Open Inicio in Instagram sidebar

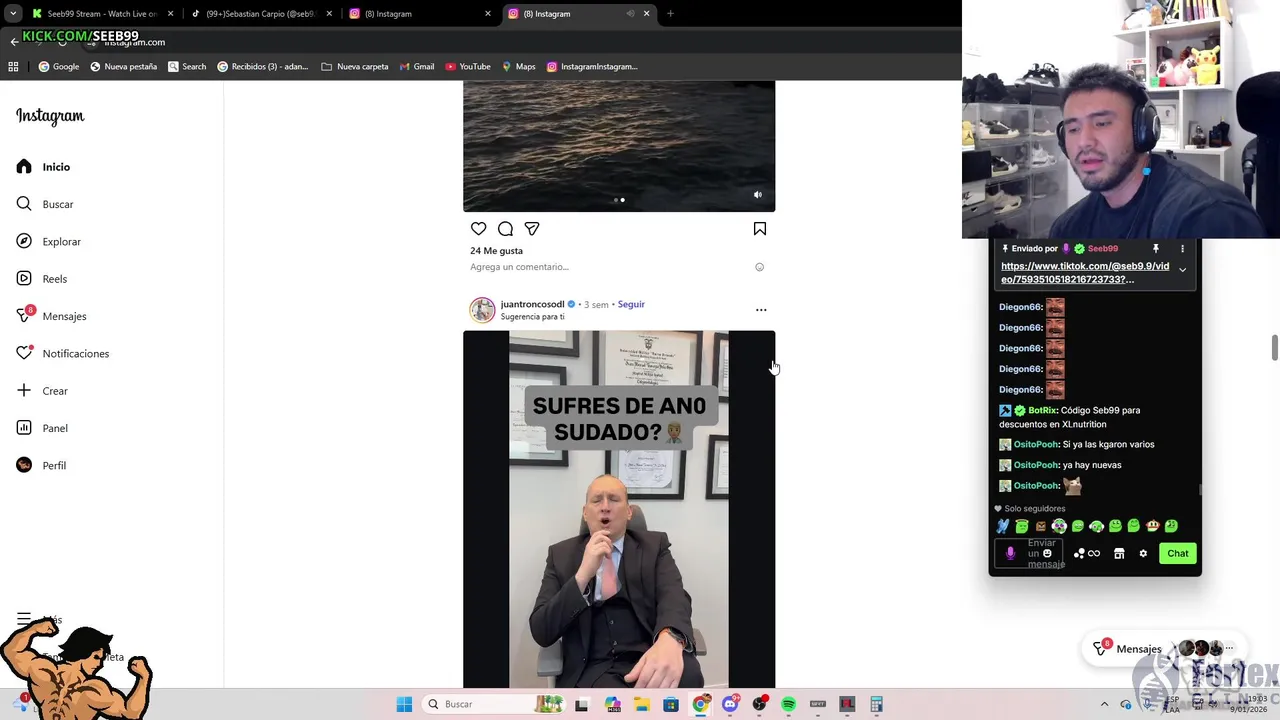pos(44,167)
